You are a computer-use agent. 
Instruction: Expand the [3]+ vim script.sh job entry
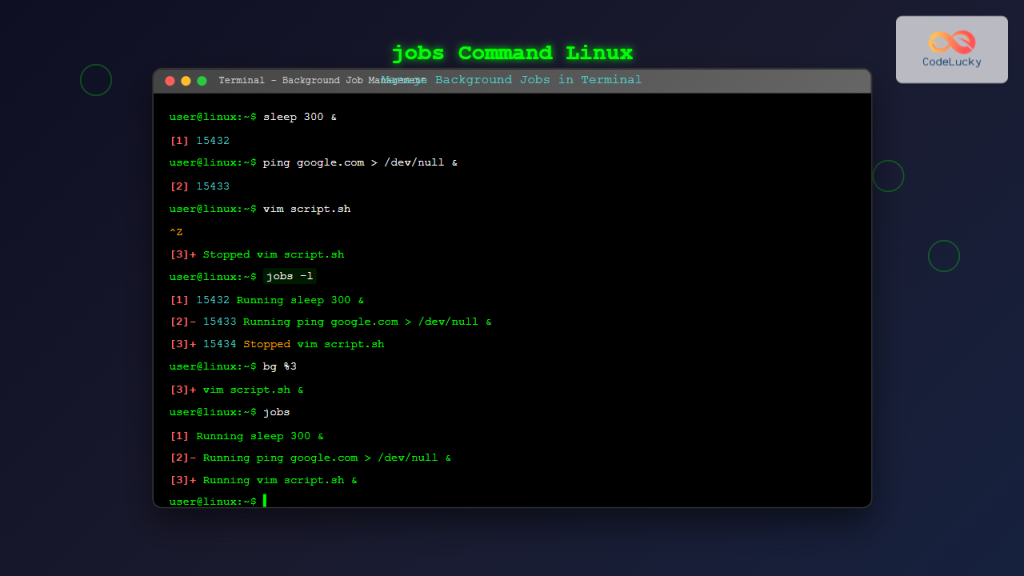pos(235,389)
